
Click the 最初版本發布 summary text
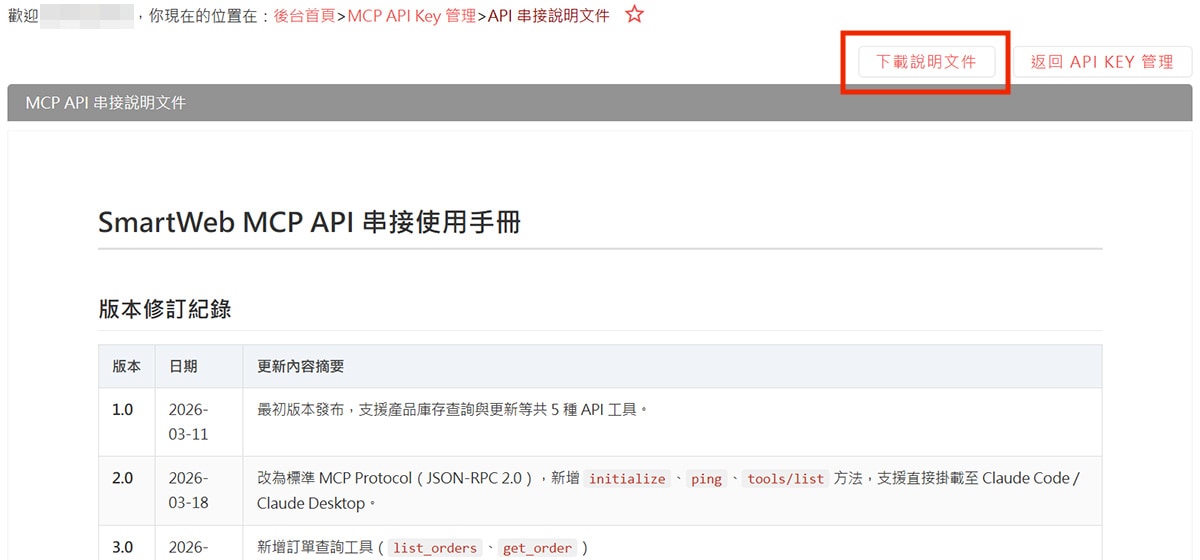453,410
